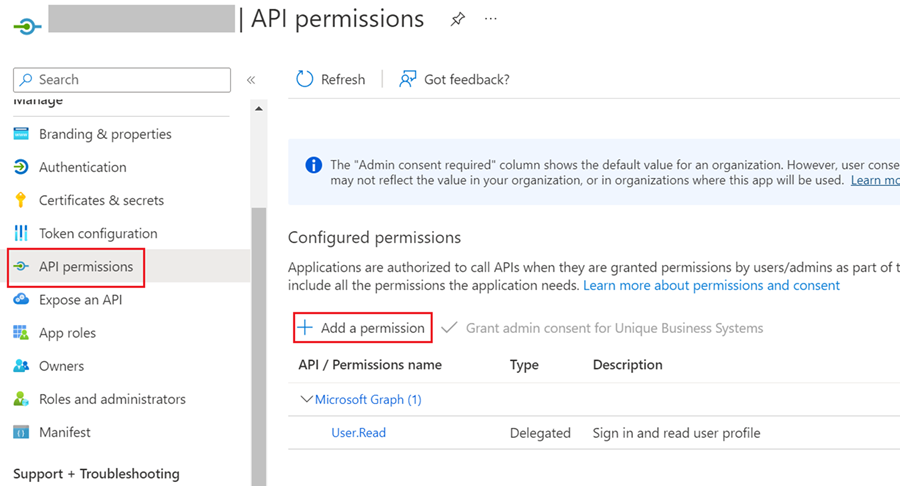Click the Roles and administrators icon
Image resolution: width=900 pixels, height=486 pixels.
pyautogui.click(x=21, y=399)
